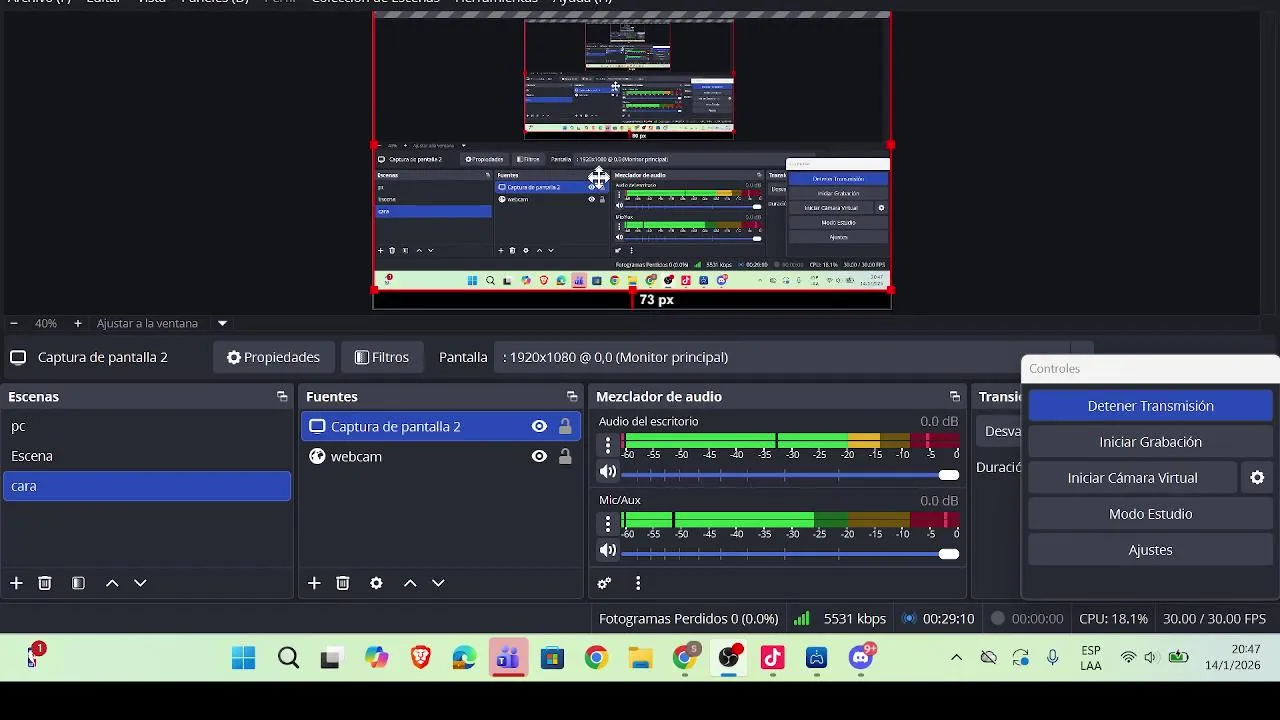Select the pc scene
The width and height of the screenshot is (1280, 720).
147,426
